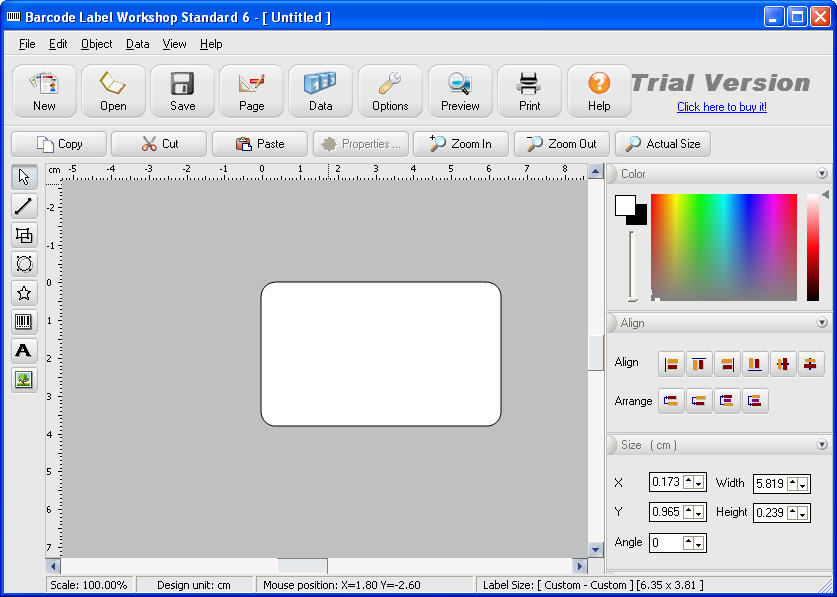Choose the Star shape tool
Screen dimensions: 837x597
tap(23, 292)
